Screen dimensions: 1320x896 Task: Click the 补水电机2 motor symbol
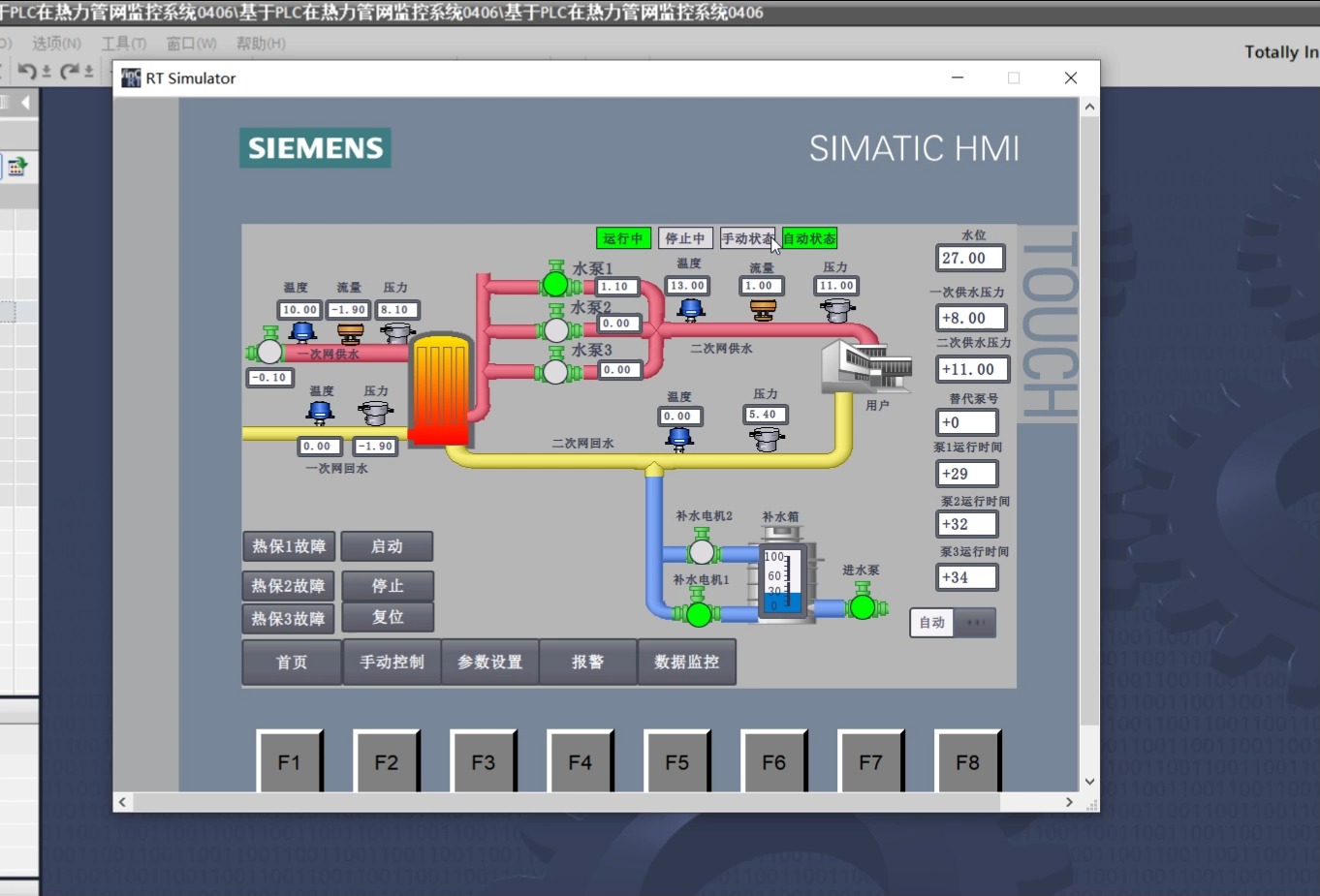702,550
